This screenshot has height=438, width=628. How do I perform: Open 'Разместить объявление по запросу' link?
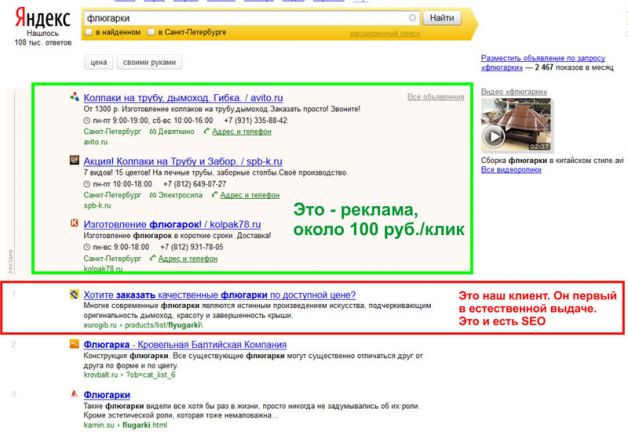(x=543, y=58)
